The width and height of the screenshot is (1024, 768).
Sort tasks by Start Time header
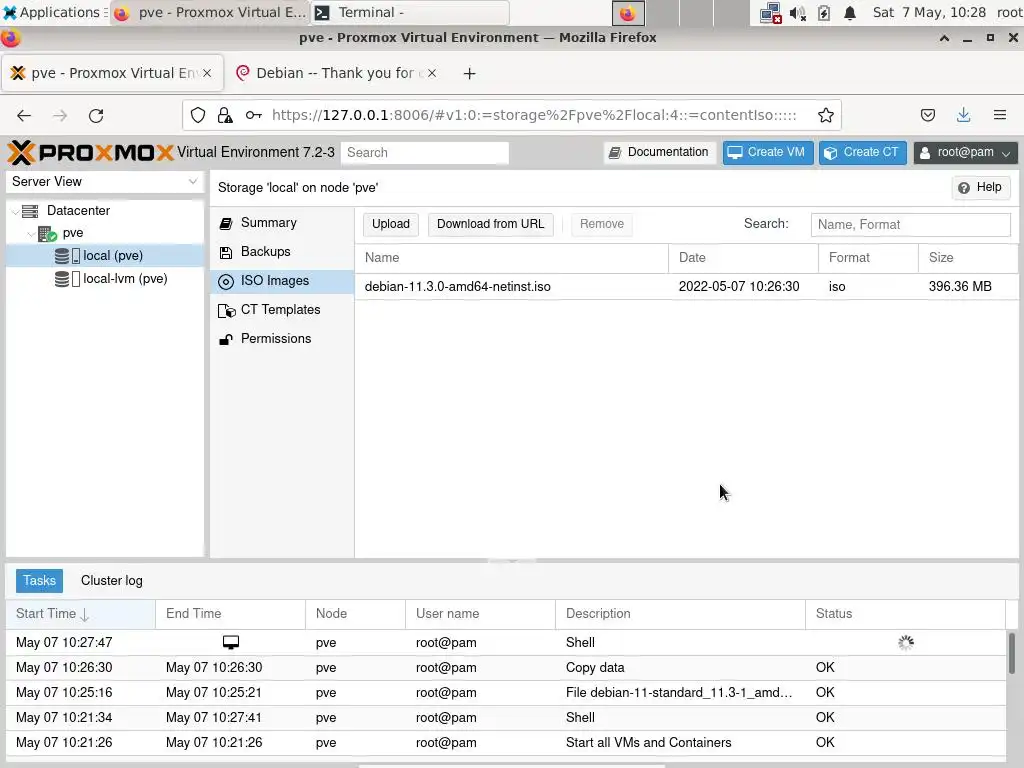(80, 614)
